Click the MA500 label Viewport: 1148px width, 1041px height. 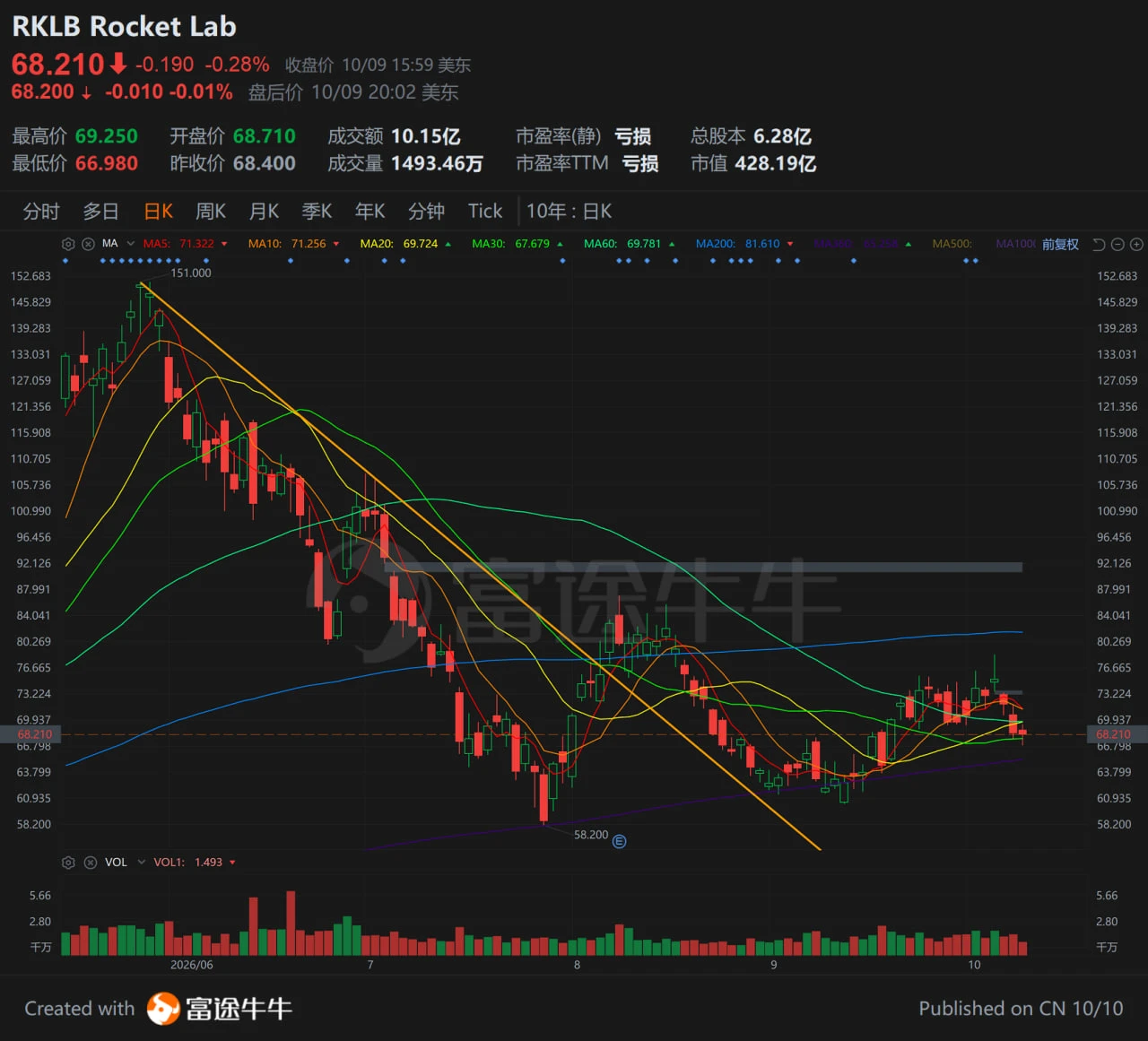click(x=952, y=244)
